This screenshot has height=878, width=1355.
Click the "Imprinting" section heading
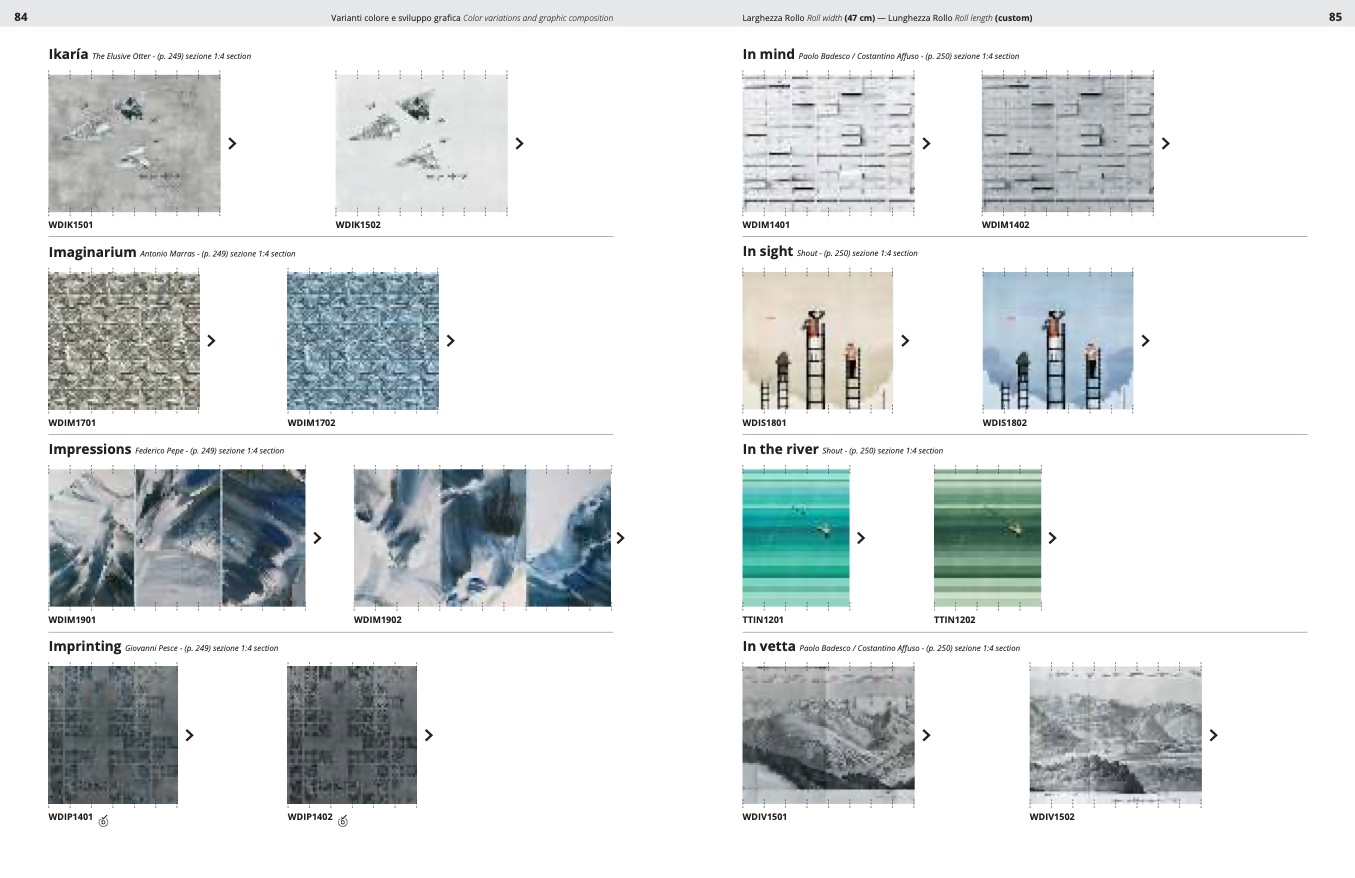click(85, 647)
